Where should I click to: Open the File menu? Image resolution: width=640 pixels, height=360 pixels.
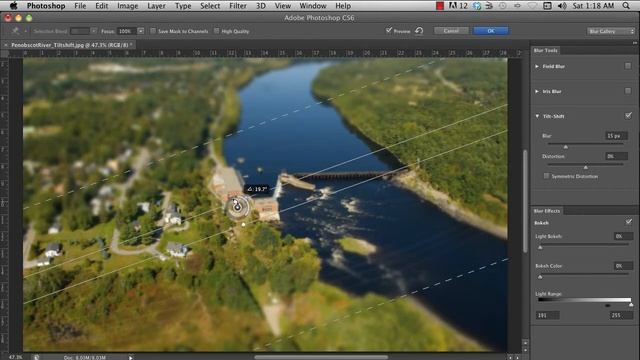(80, 6)
